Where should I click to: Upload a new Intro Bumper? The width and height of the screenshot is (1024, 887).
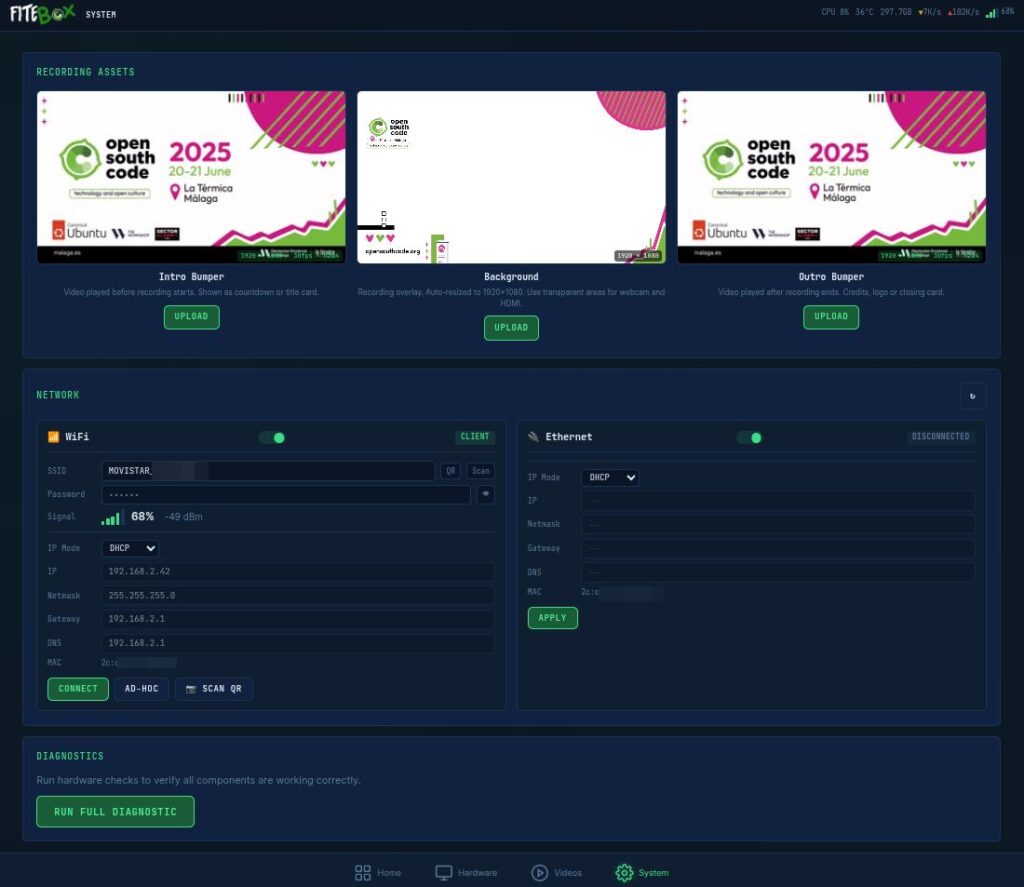(x=191, y=317)
